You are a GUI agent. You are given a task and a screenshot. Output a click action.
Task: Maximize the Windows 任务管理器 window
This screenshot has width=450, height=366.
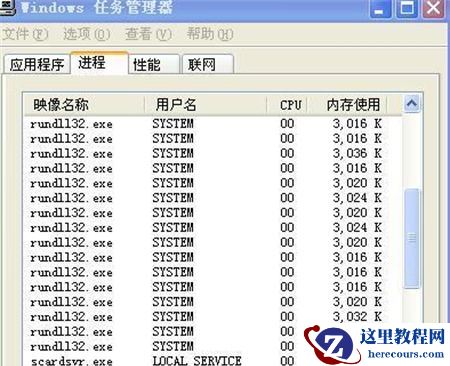point(407,8)
